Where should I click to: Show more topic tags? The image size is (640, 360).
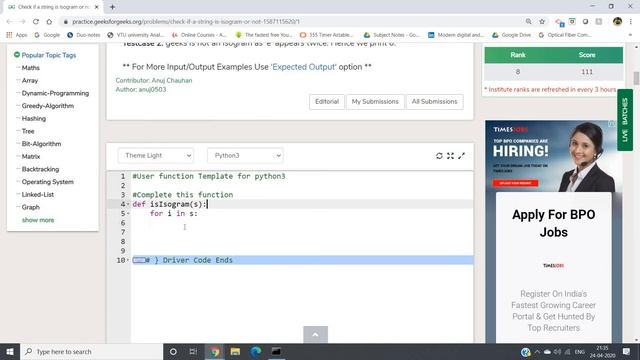click(38, 220)
